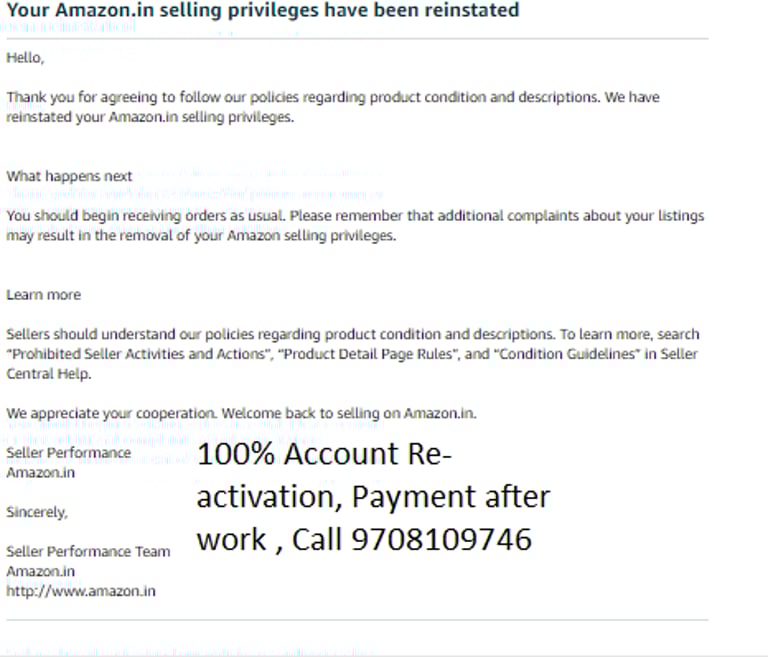This screenshot has width=768, height=657.
Task: Click 'Central Help.' text
Action: click(48, 374)
